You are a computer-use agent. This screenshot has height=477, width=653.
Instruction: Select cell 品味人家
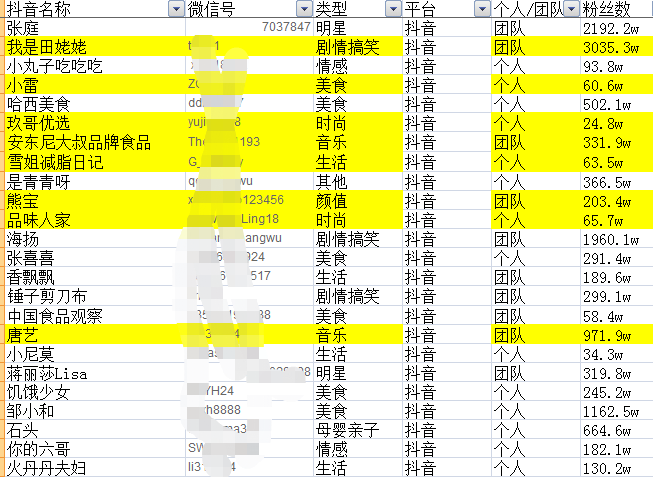(x=95, y=220)
